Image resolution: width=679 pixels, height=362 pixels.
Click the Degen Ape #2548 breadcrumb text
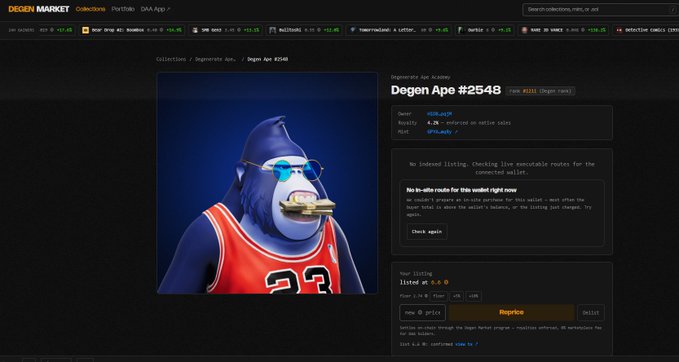coord(268,59)
